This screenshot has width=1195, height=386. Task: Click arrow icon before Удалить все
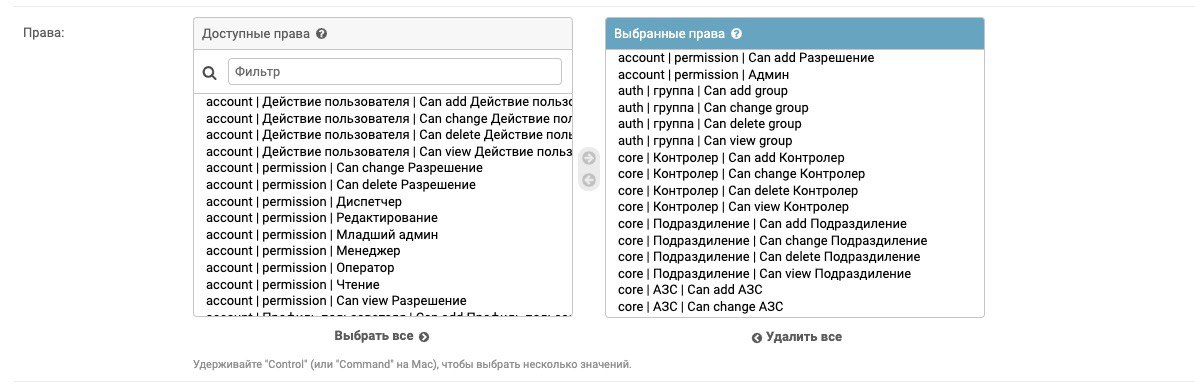click(x=757, y=338)
